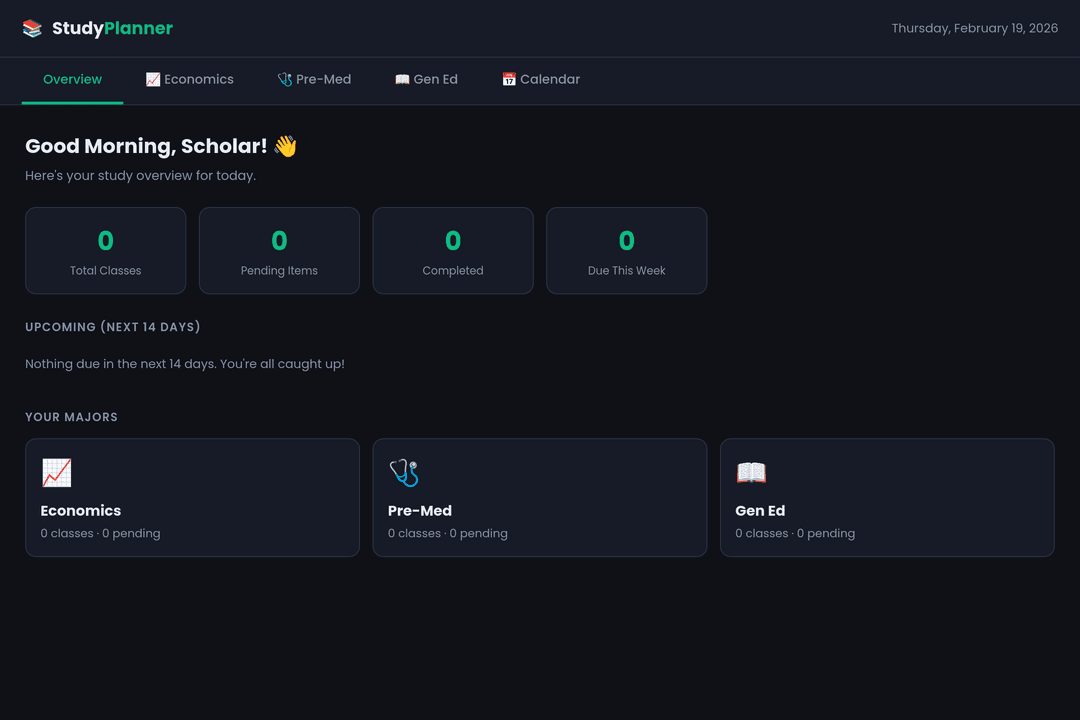Click the Good Morning, Scholar! heading

pos(146,146)
